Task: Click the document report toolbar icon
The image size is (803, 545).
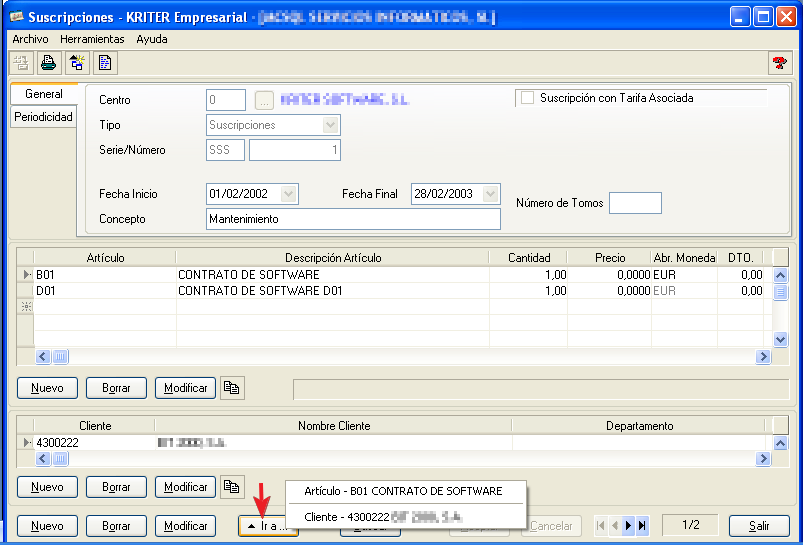Action: click(105, 64)
